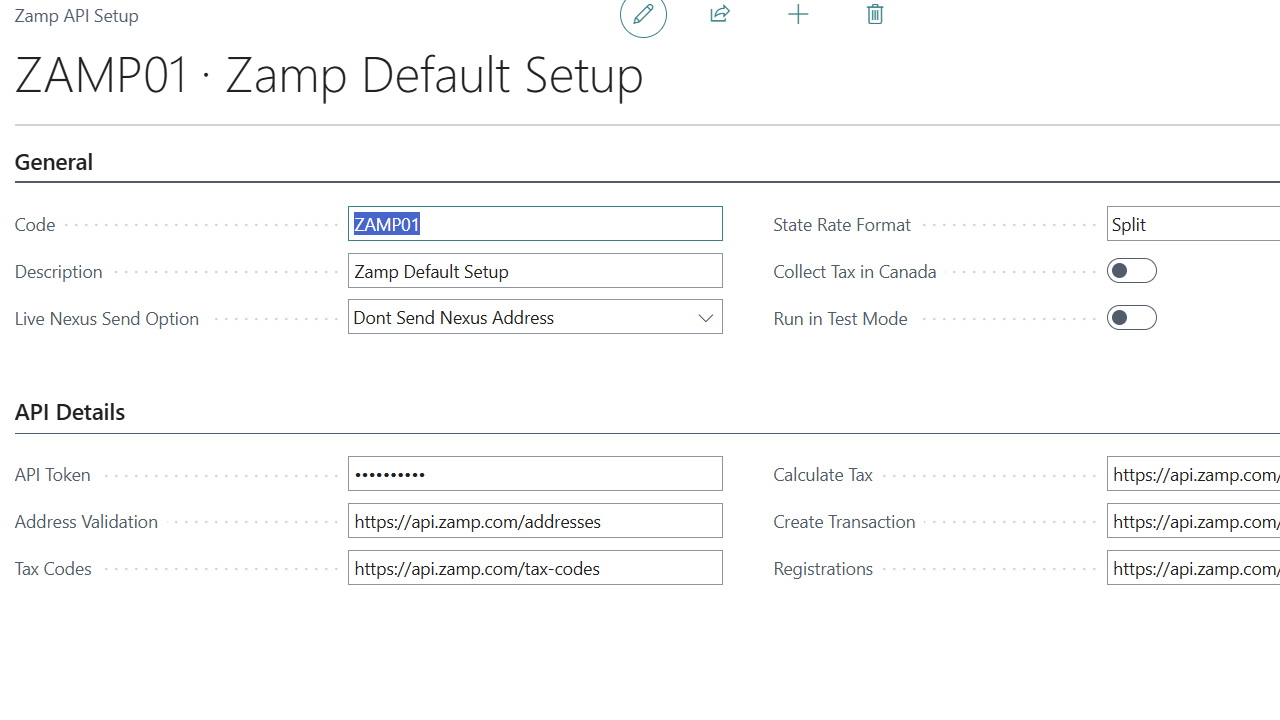This screenshot has height=720, width=1280.
Task: Click the New plus icon
Action: point(798,14)
